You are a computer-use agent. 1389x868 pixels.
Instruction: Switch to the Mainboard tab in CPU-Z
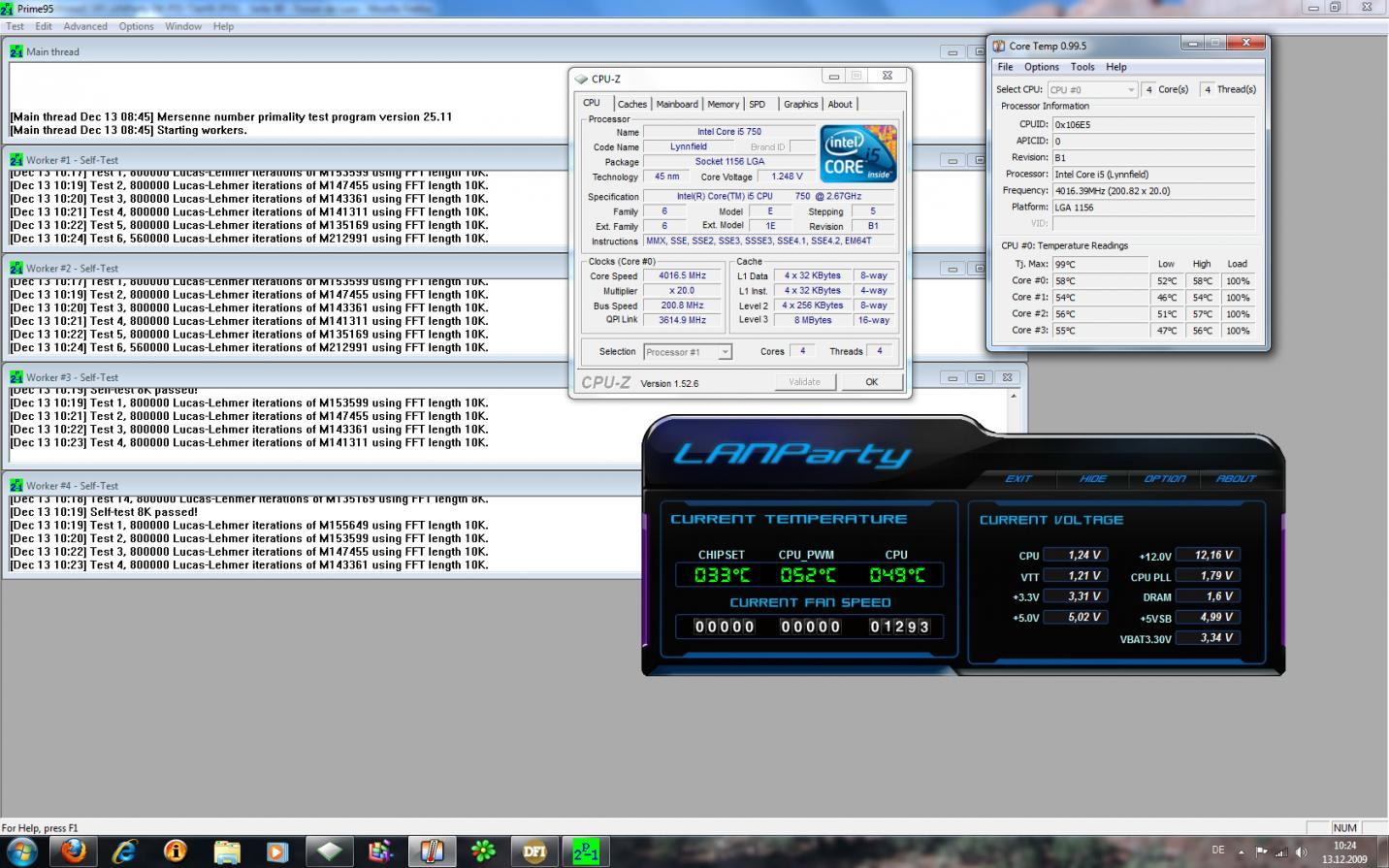tap(676, 104)
